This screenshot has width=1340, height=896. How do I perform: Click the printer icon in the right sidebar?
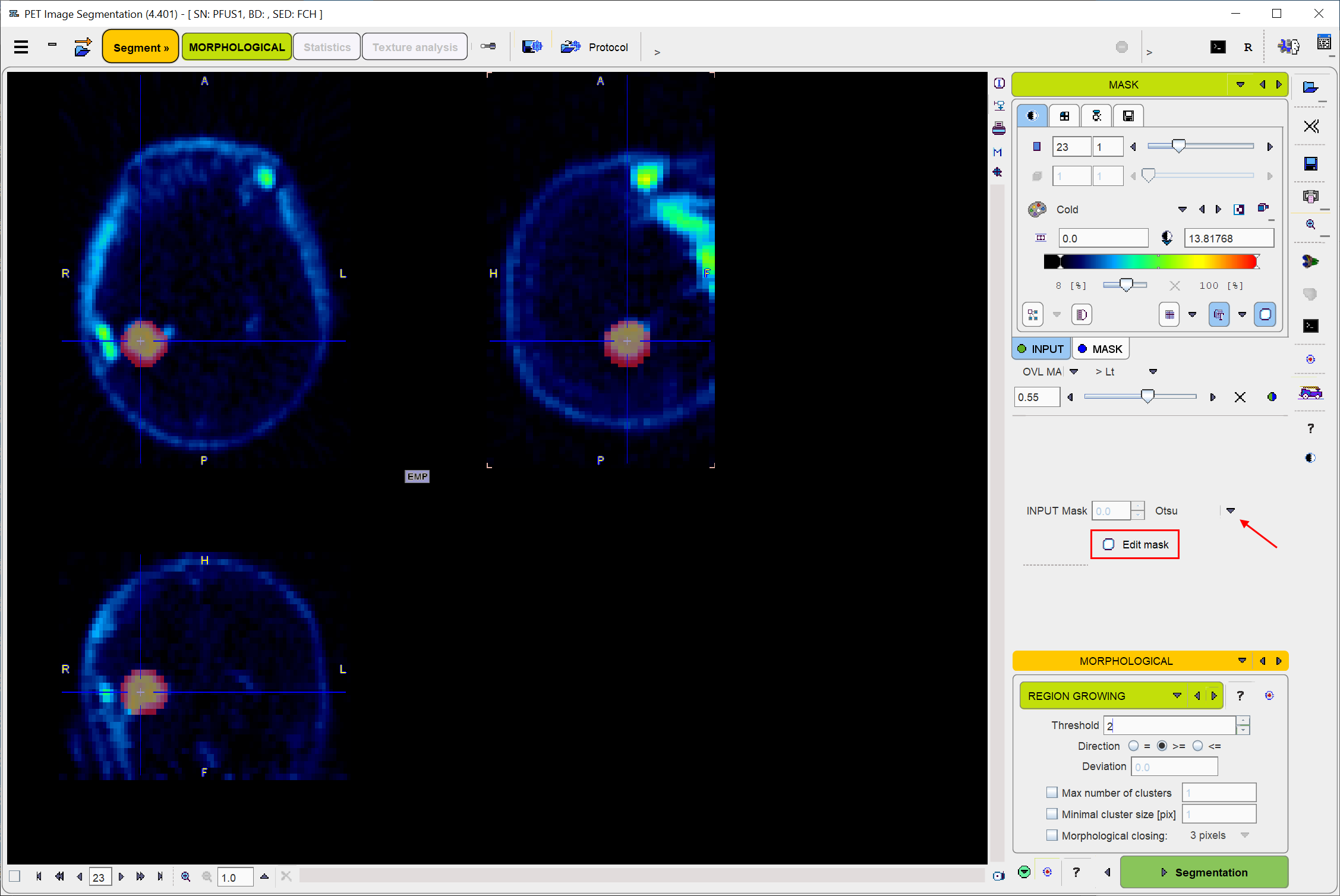click(1310, 196)
